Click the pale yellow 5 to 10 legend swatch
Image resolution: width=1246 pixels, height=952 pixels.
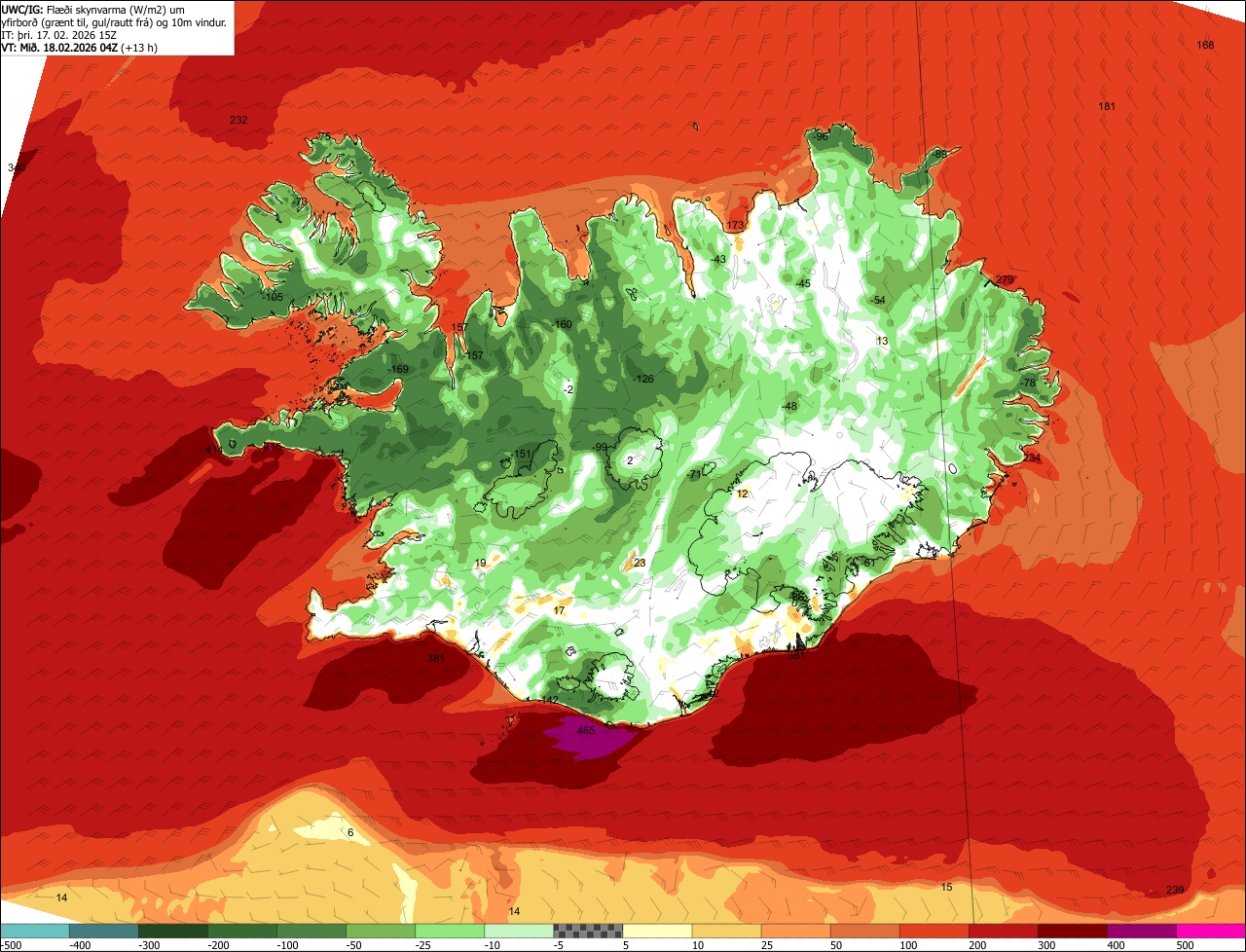click(x=657, y=931)
